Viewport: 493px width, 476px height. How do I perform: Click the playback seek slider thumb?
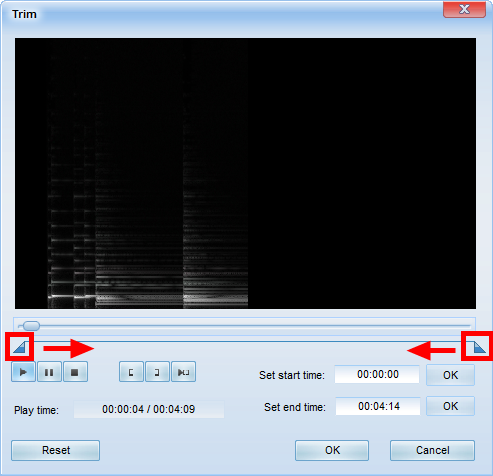click(x=31, y=325)
